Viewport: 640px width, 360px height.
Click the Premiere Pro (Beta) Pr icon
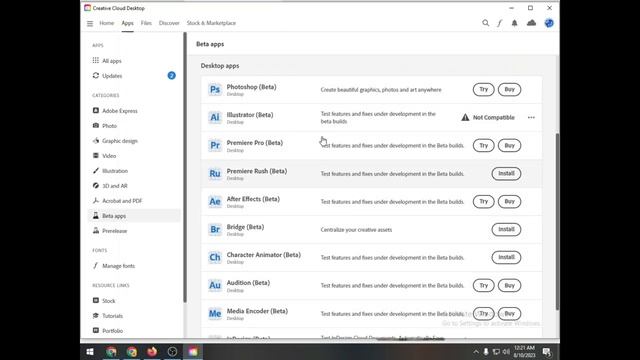click(x=215, y=145)
